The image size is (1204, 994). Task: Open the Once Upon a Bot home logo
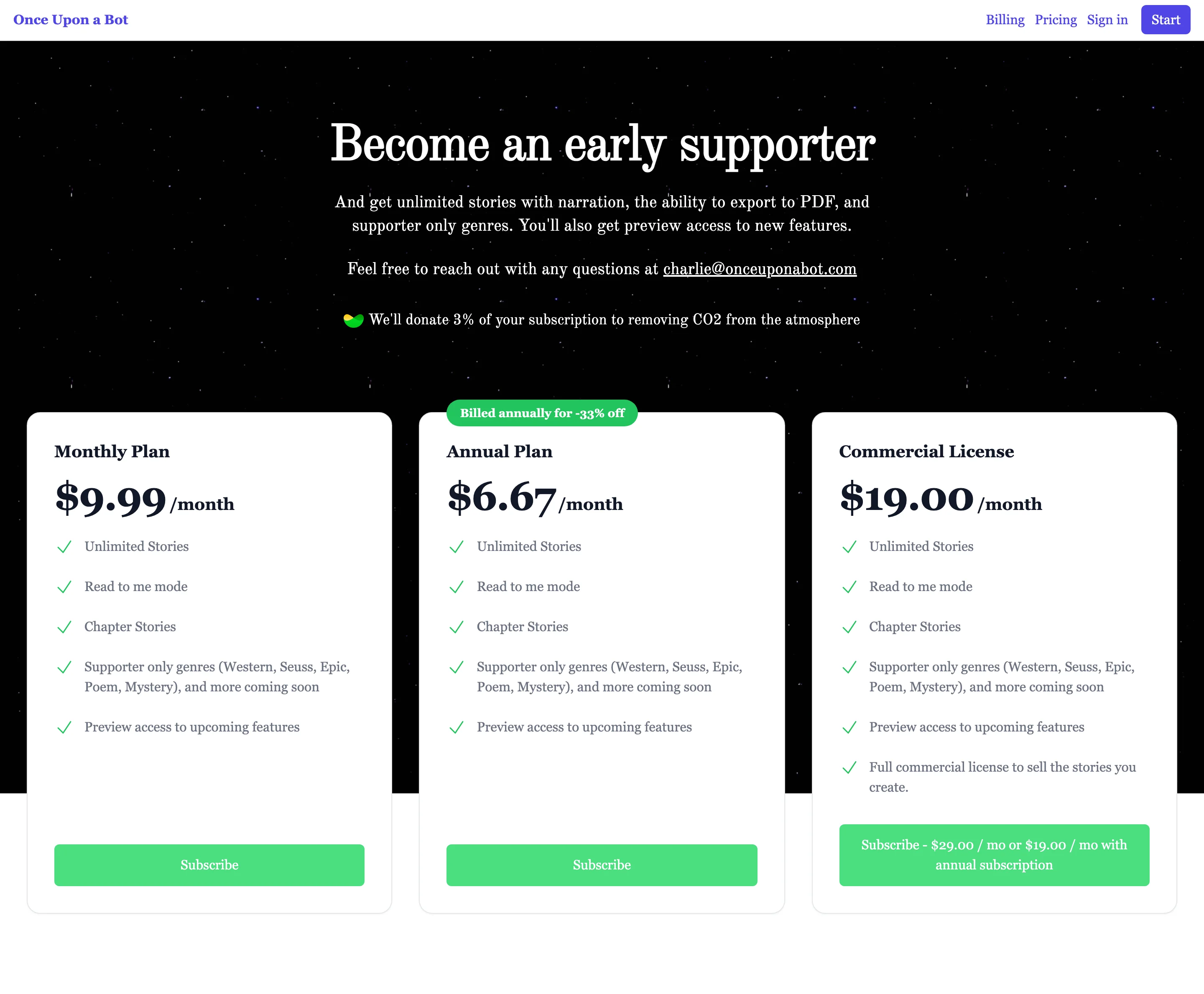pyautogui.click(x=70, y=20)
